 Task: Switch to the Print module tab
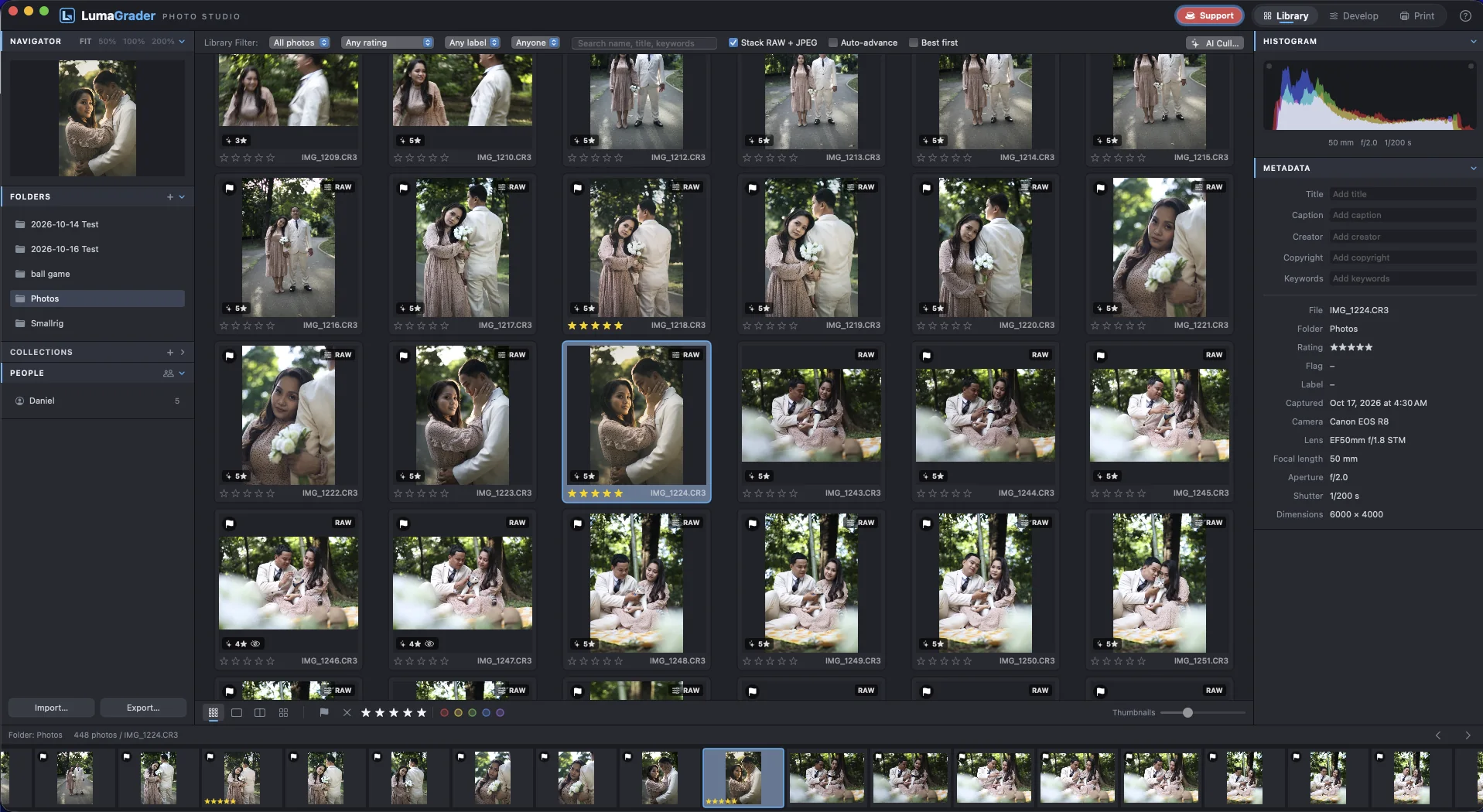click(x=1417, y=15)
